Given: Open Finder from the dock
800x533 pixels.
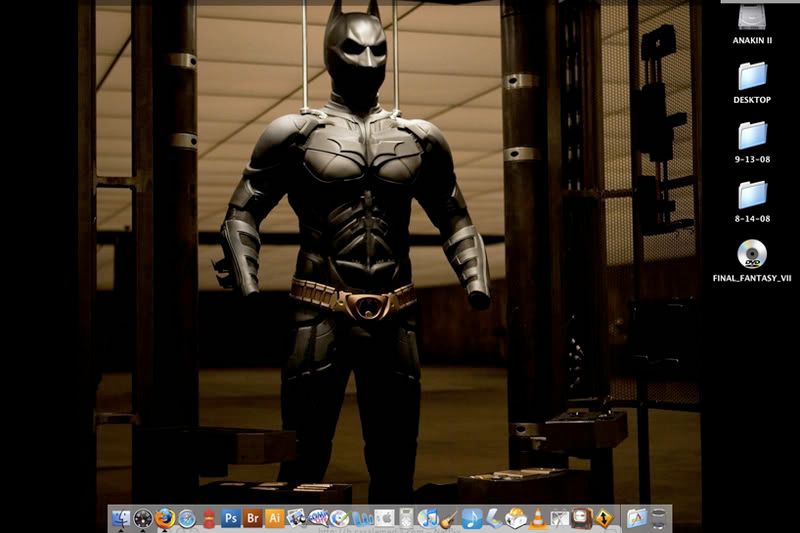Looking at the screenshot, I should tap(121, 518).
